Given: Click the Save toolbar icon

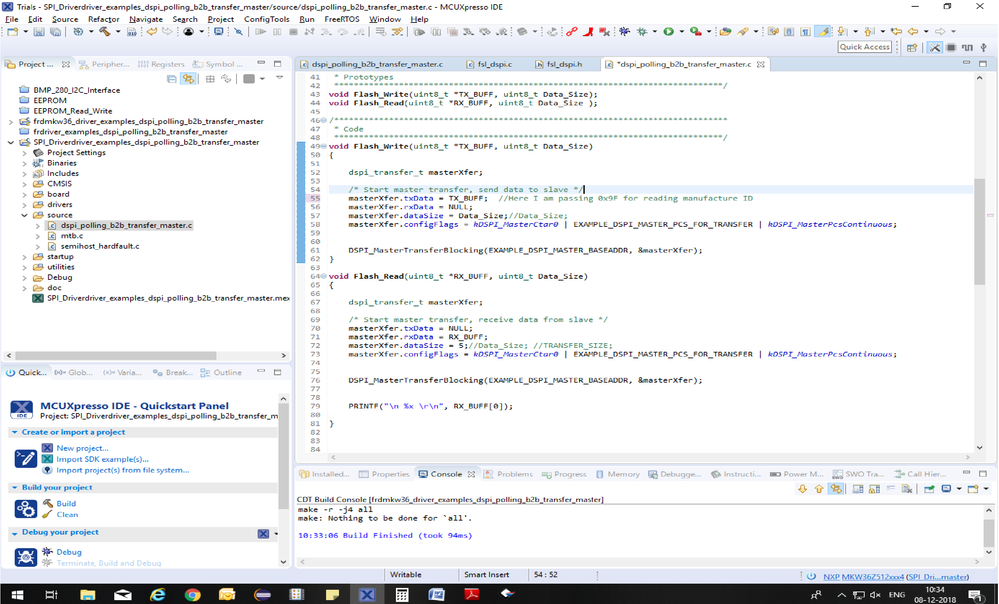Looking at the screenshot, I should click(37, 31).
